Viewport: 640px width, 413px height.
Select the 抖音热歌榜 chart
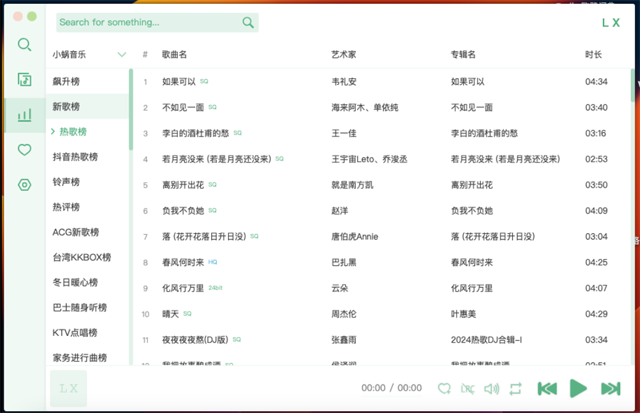tap(75, 157)
